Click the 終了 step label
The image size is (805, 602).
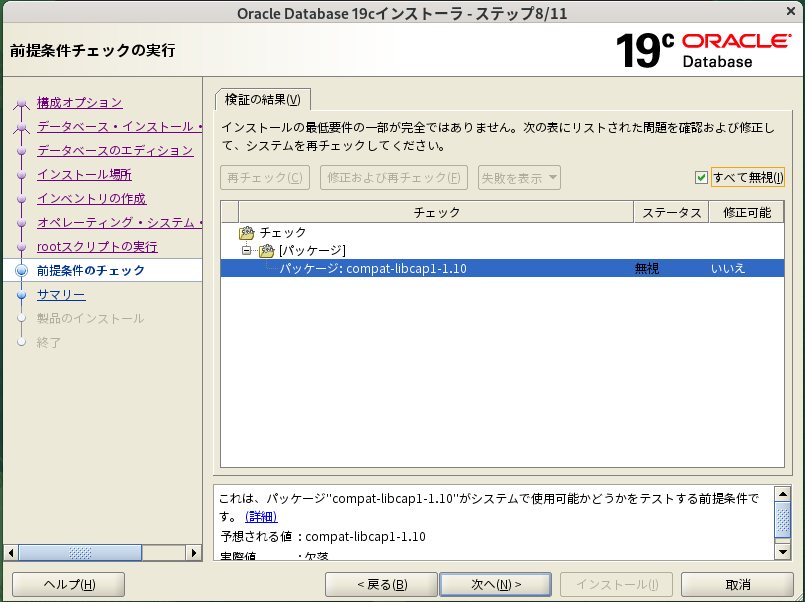(x=49, y=343)
